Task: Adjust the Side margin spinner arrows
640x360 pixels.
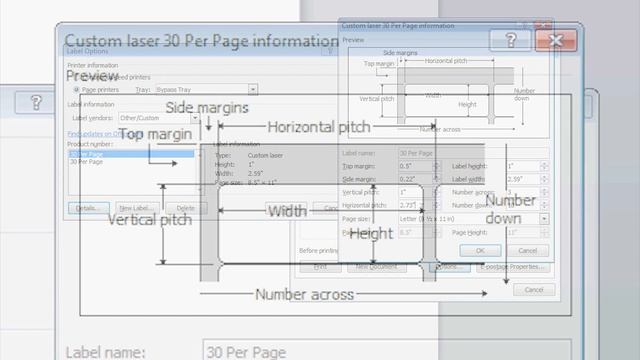Action: coord(436,179)
